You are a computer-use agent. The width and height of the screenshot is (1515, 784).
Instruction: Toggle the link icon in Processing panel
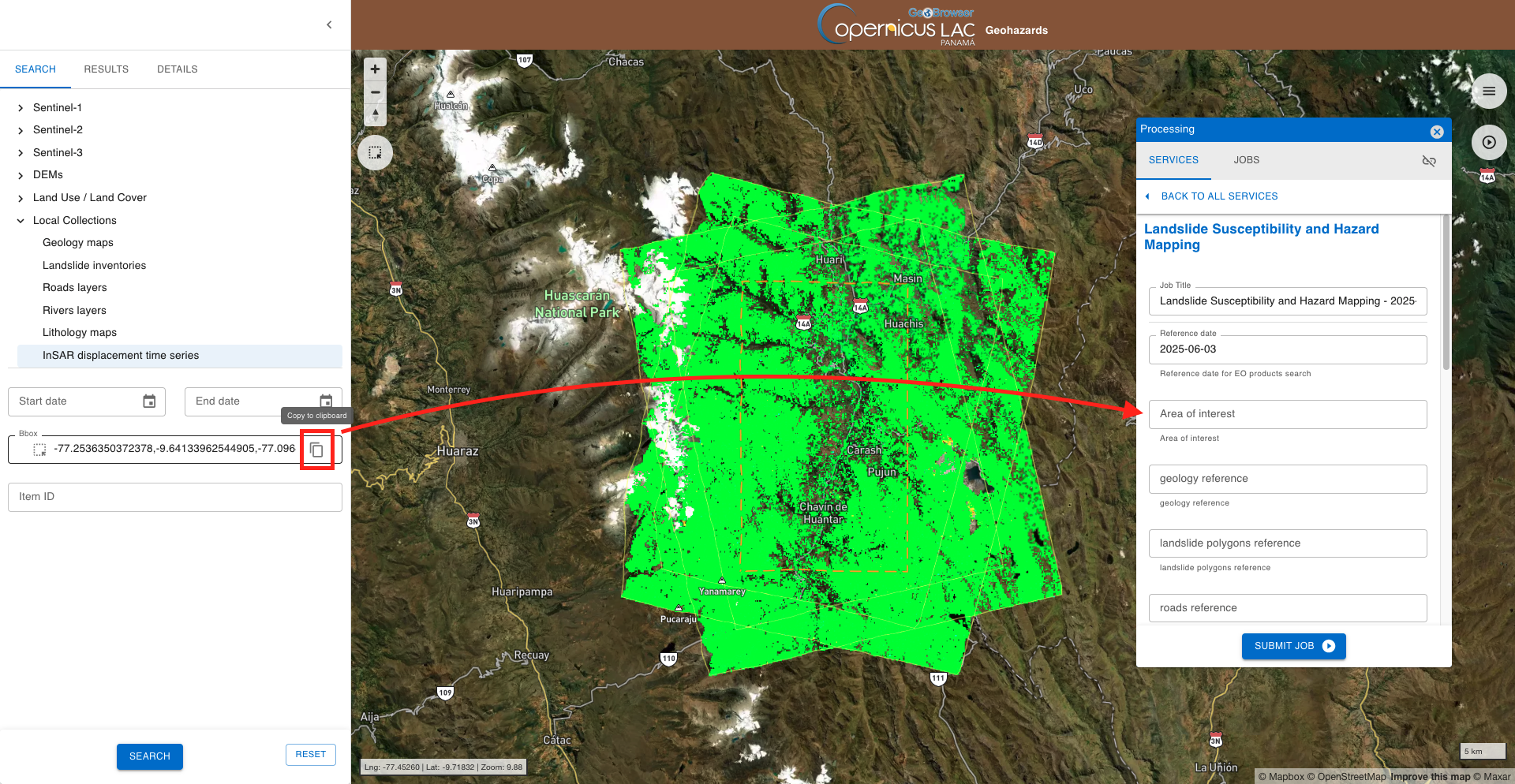point(1428,161)
